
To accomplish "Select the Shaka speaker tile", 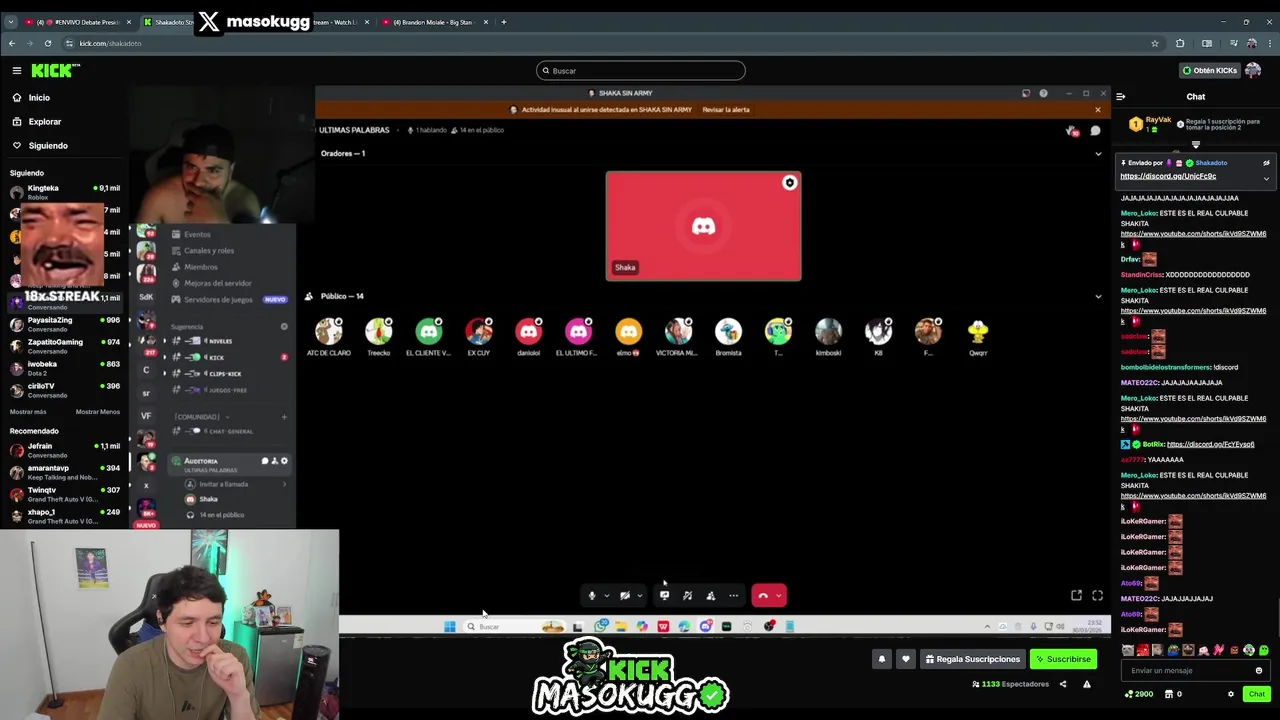I will coord(703,226).
